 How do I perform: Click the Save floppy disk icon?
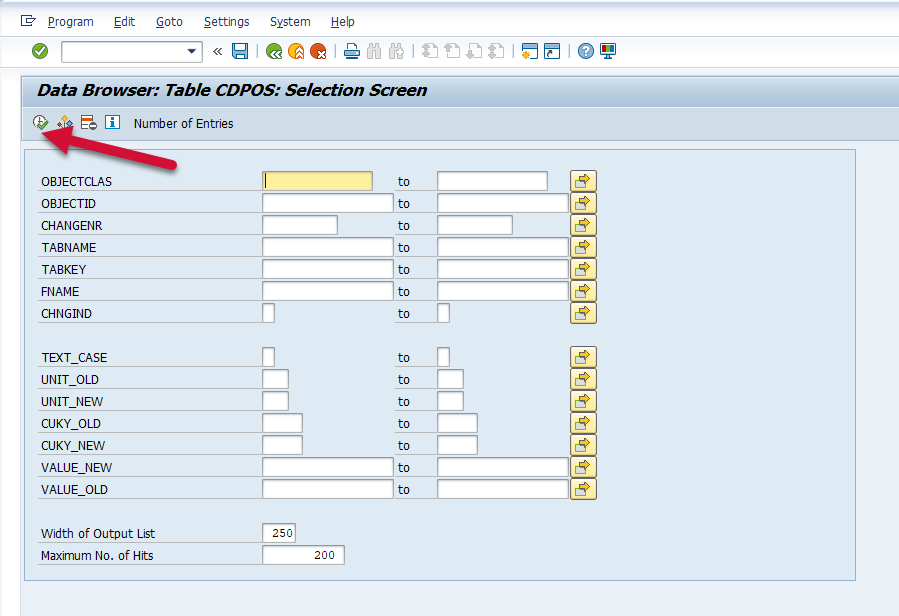[x=240, y=51]
